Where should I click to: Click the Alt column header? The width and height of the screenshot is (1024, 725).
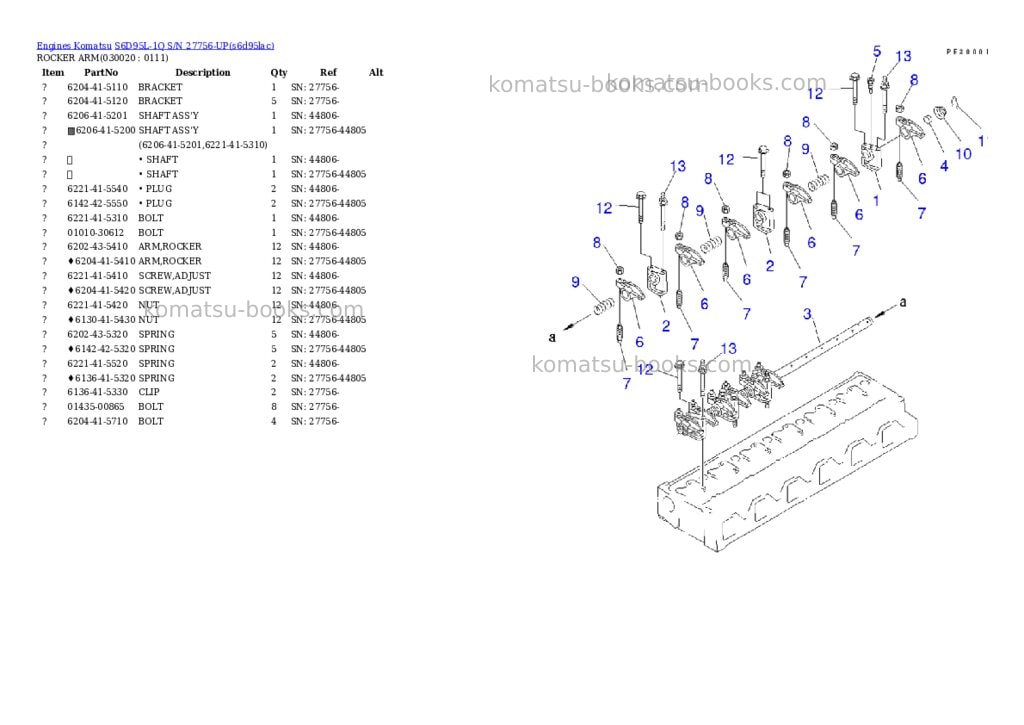point(376,72)
